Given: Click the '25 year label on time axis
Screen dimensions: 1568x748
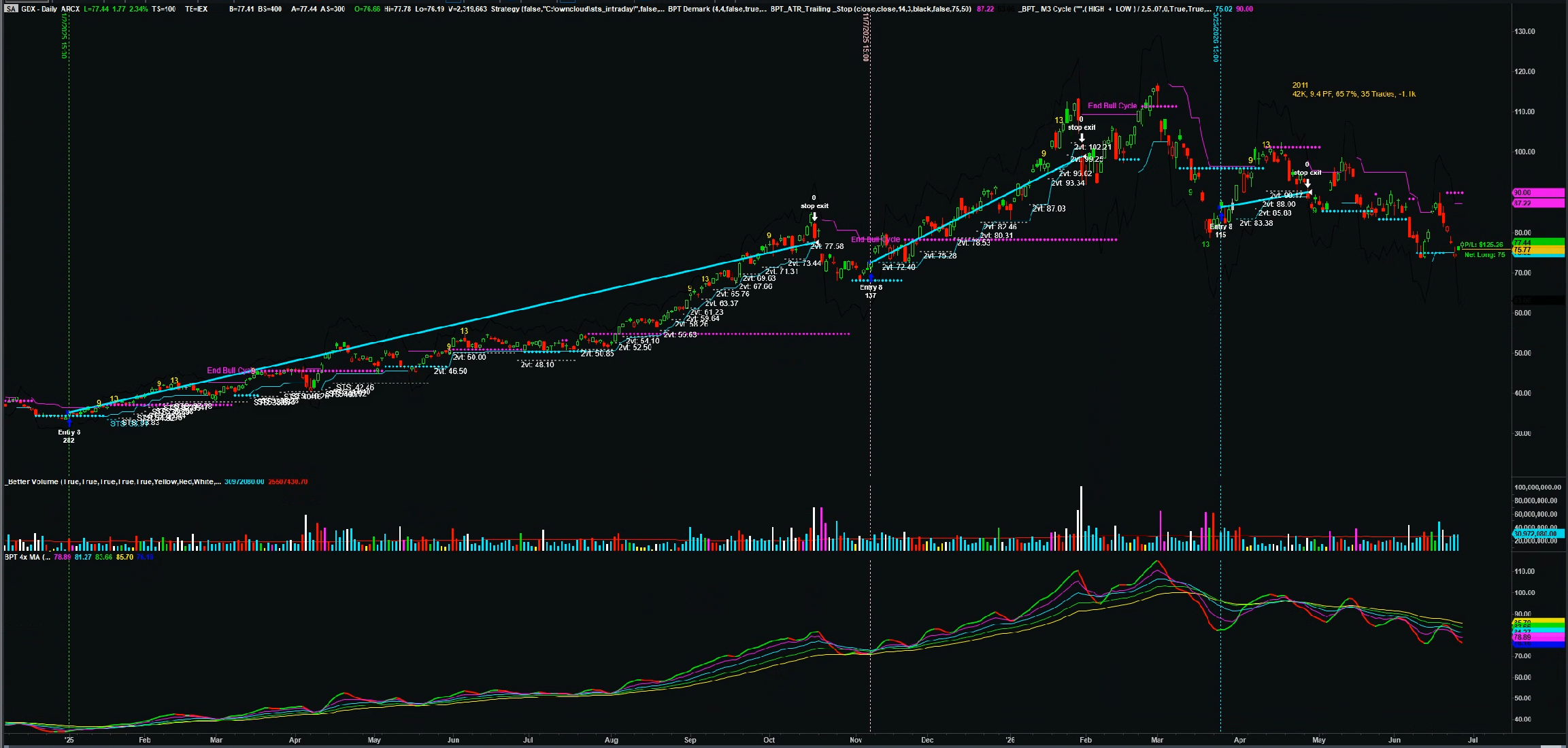Looking at the screenshot, I should (x=69, y=740).
